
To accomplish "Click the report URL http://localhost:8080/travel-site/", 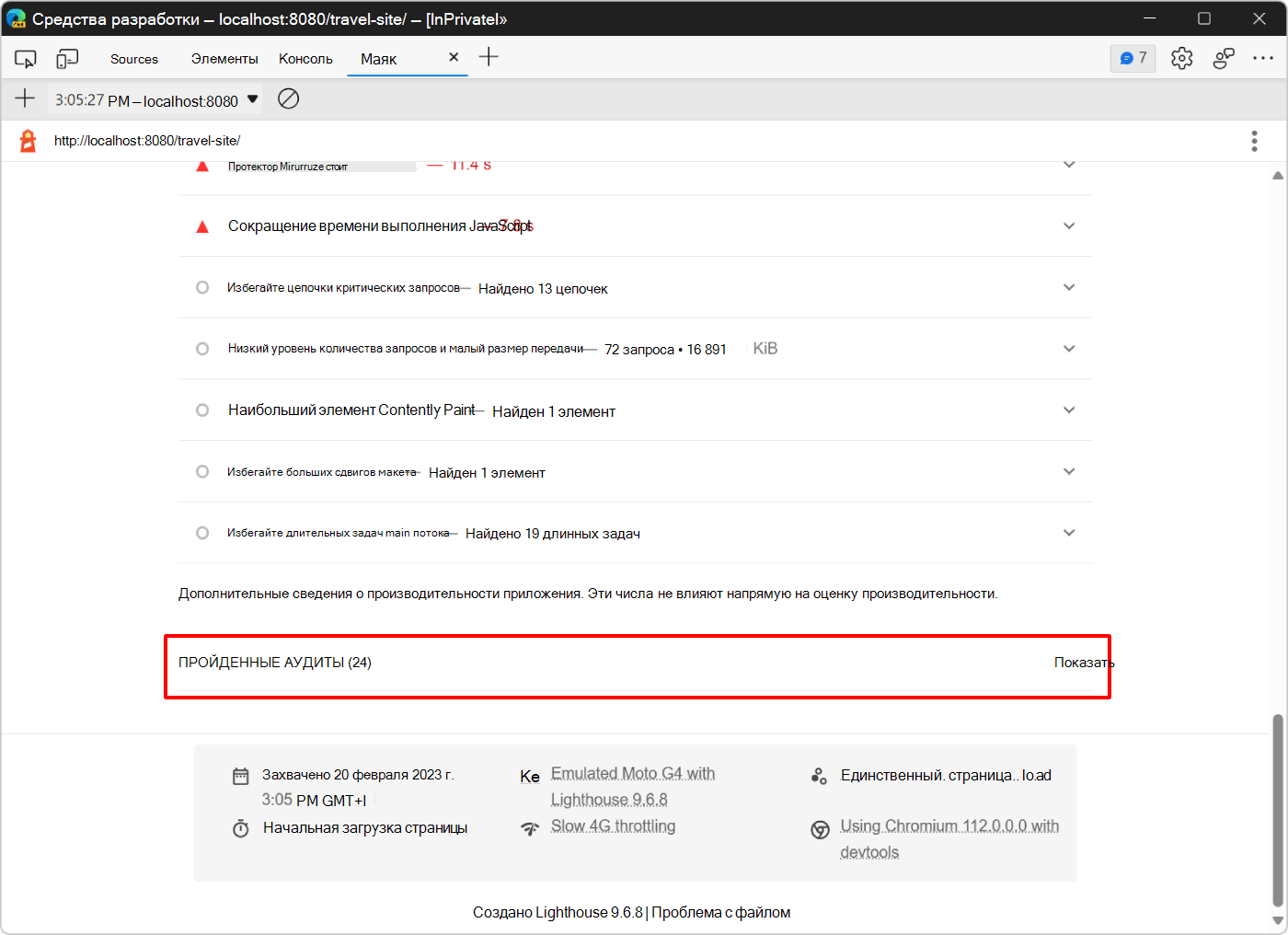I will coord(147,141).
